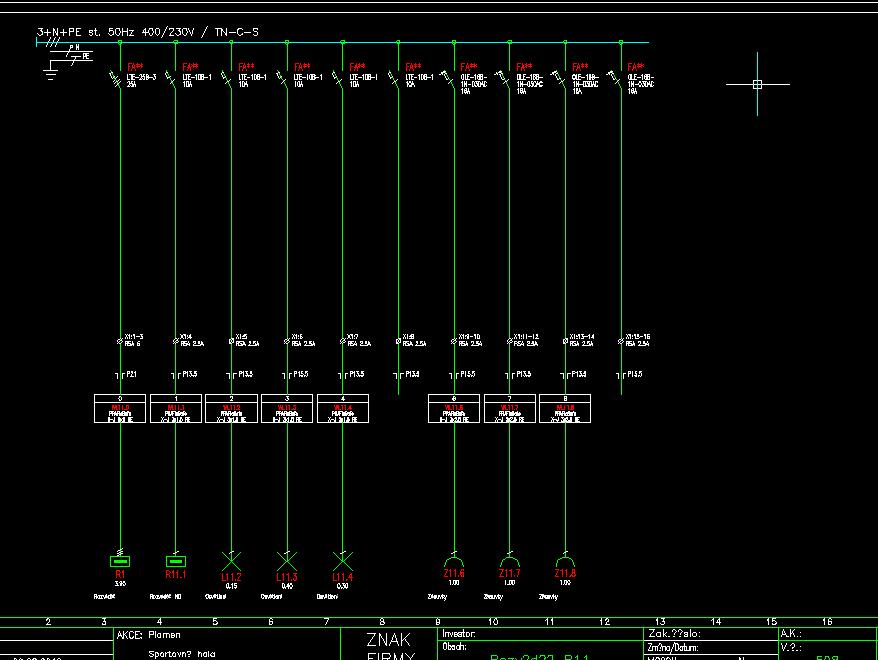Image resolution: width=878 pixels, height=660 pixels.
Task: Select the terminal symbol at X1:15-16
Action: pos(620,341)
